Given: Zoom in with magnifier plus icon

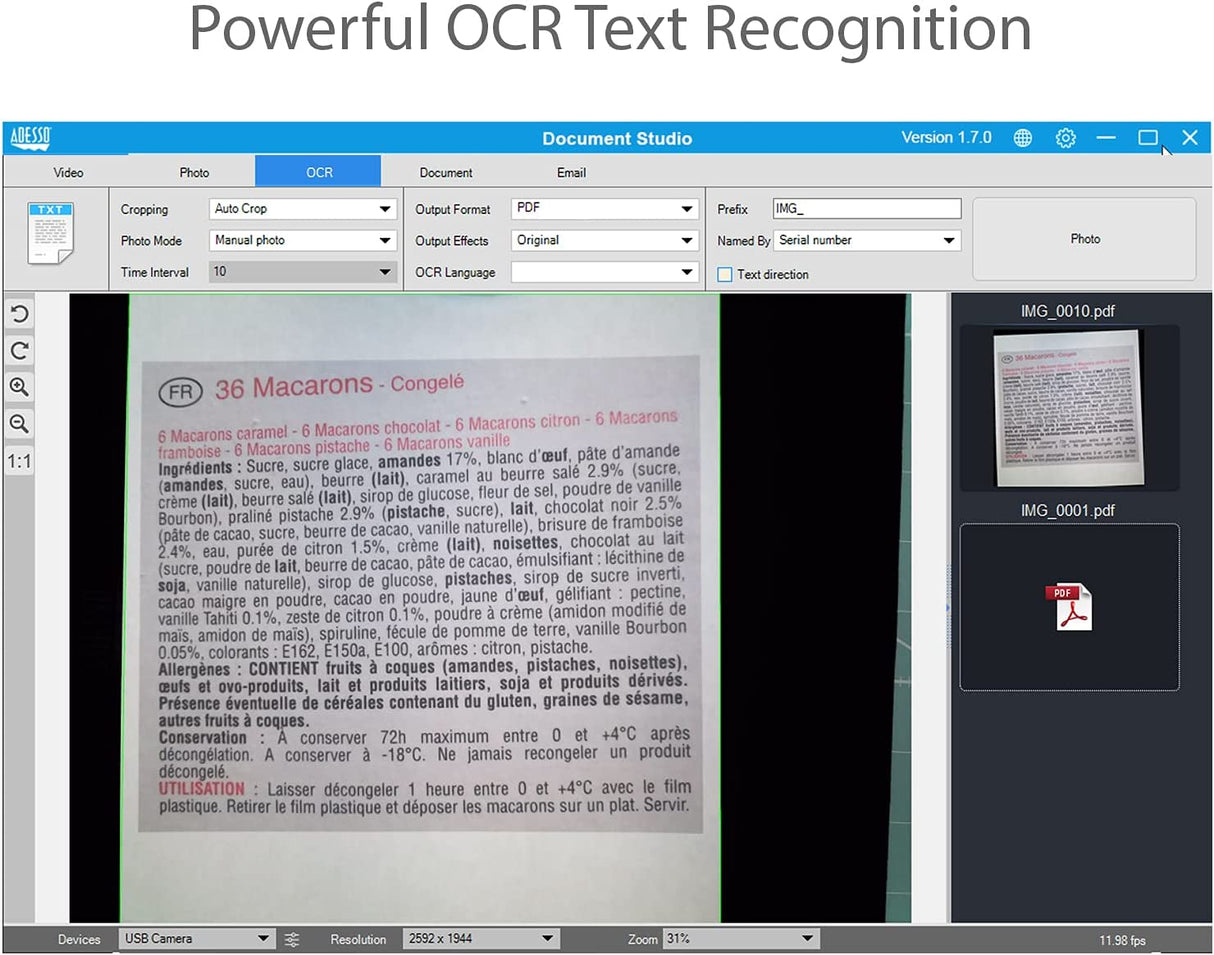Looking at the screenshot, I should click(19, 387).
